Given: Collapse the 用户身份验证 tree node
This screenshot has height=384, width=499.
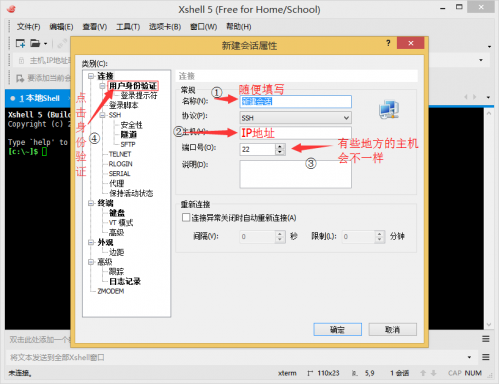Looking at the screenshot, I should click(x=103, y=86).
